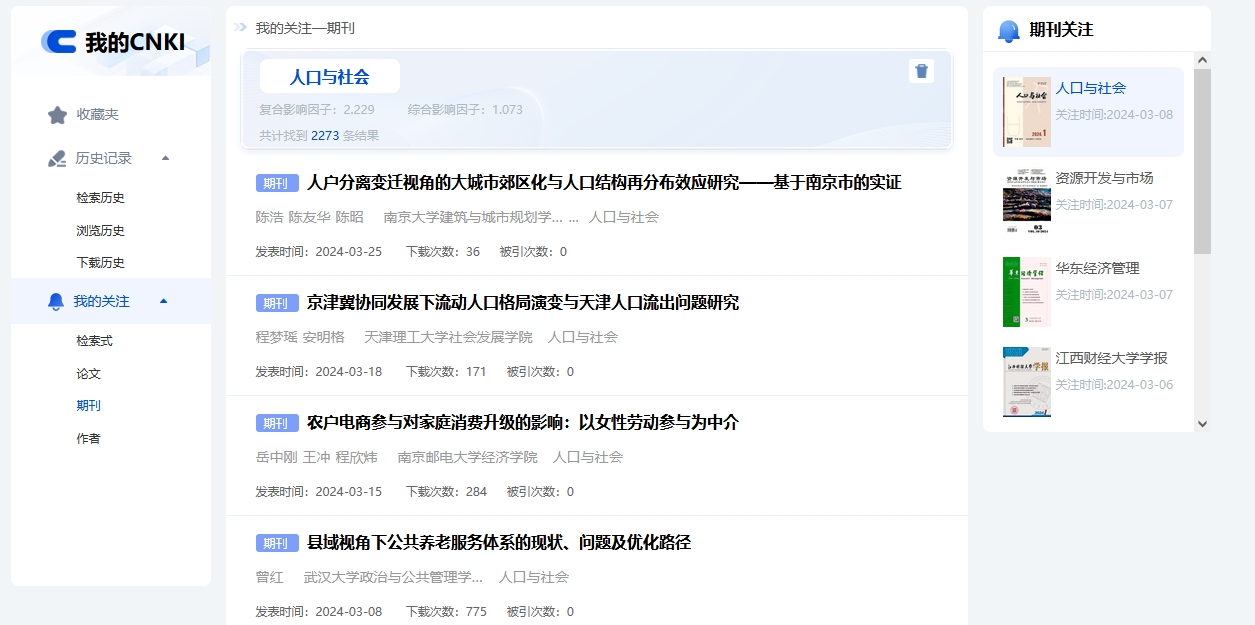Collapse the 我的关注 section arrow

point(163,301)
